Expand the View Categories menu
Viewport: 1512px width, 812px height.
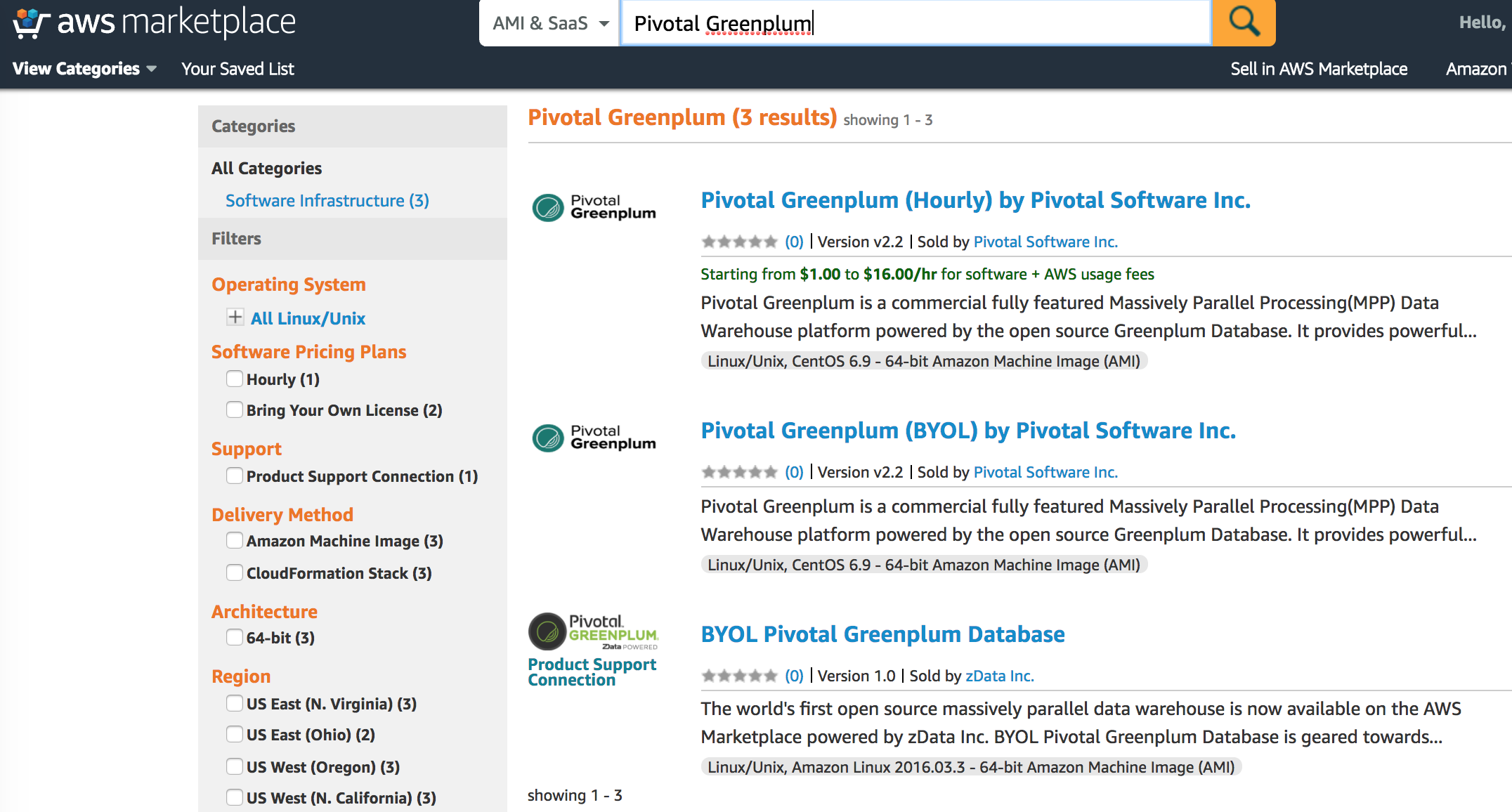tap(84, 69)
